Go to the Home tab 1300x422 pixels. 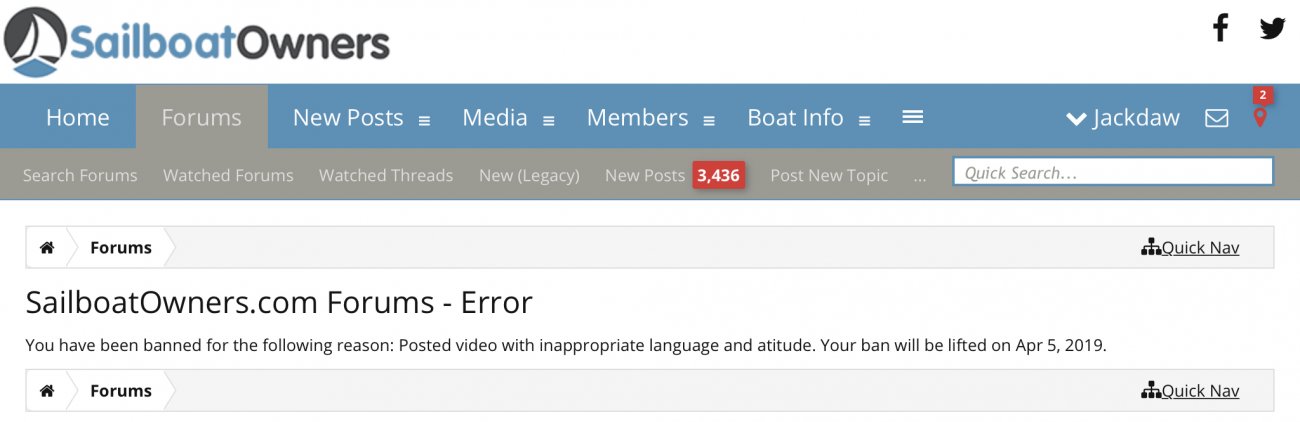point(78,117)
